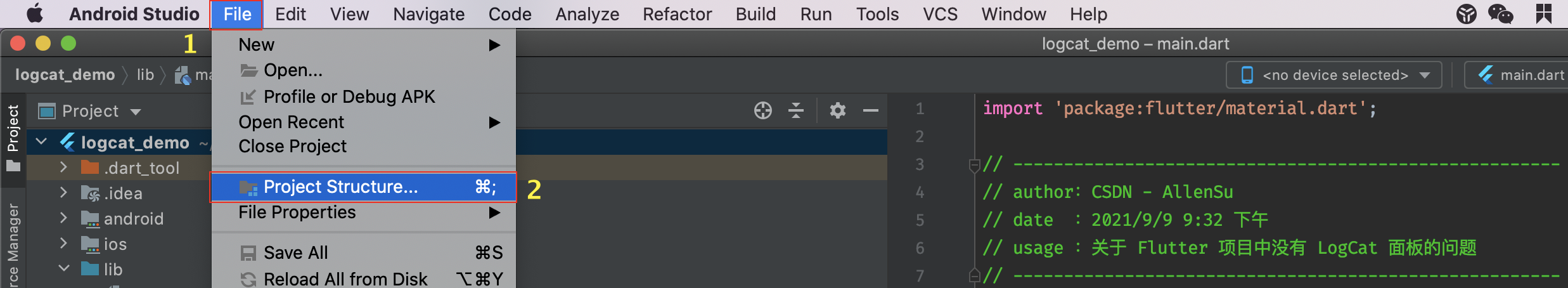1568x288 pixels.
Task: Open the Project view type dropdown
Action: [89, 111]
